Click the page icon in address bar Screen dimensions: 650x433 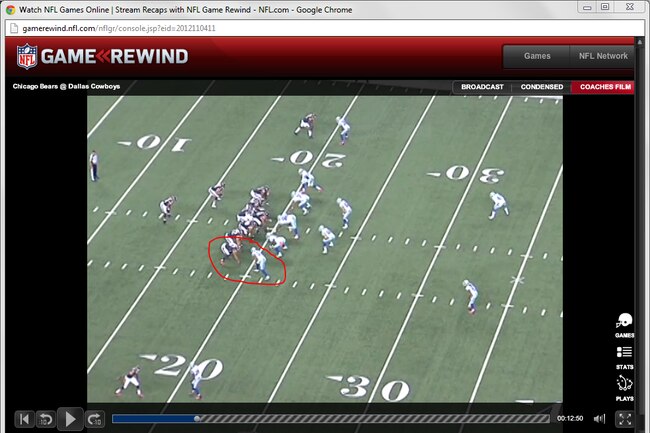[14, 29]
